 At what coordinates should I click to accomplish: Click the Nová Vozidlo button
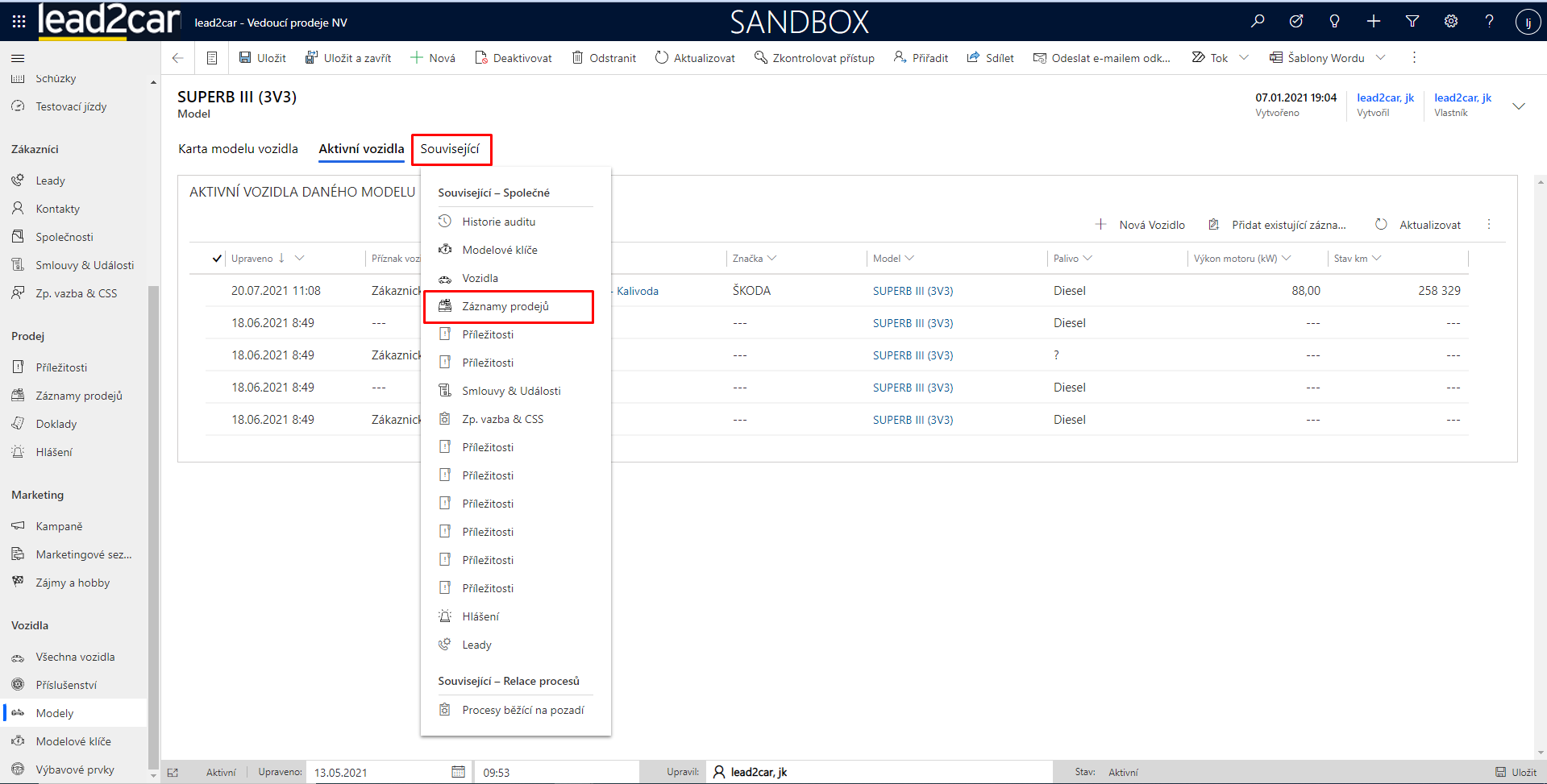tap(1141, 225)
